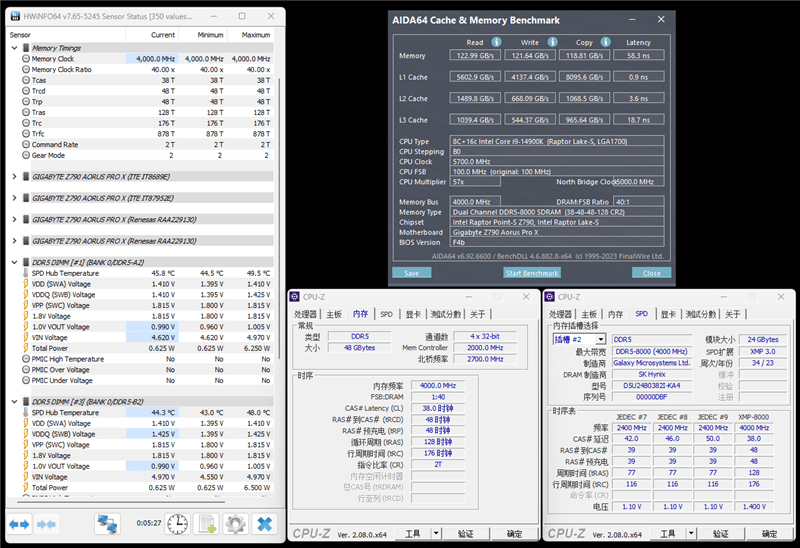Open SPD tab in memory CPU-Z window
The width and height of the screenshot is (800, 548).
coord(386,314)
